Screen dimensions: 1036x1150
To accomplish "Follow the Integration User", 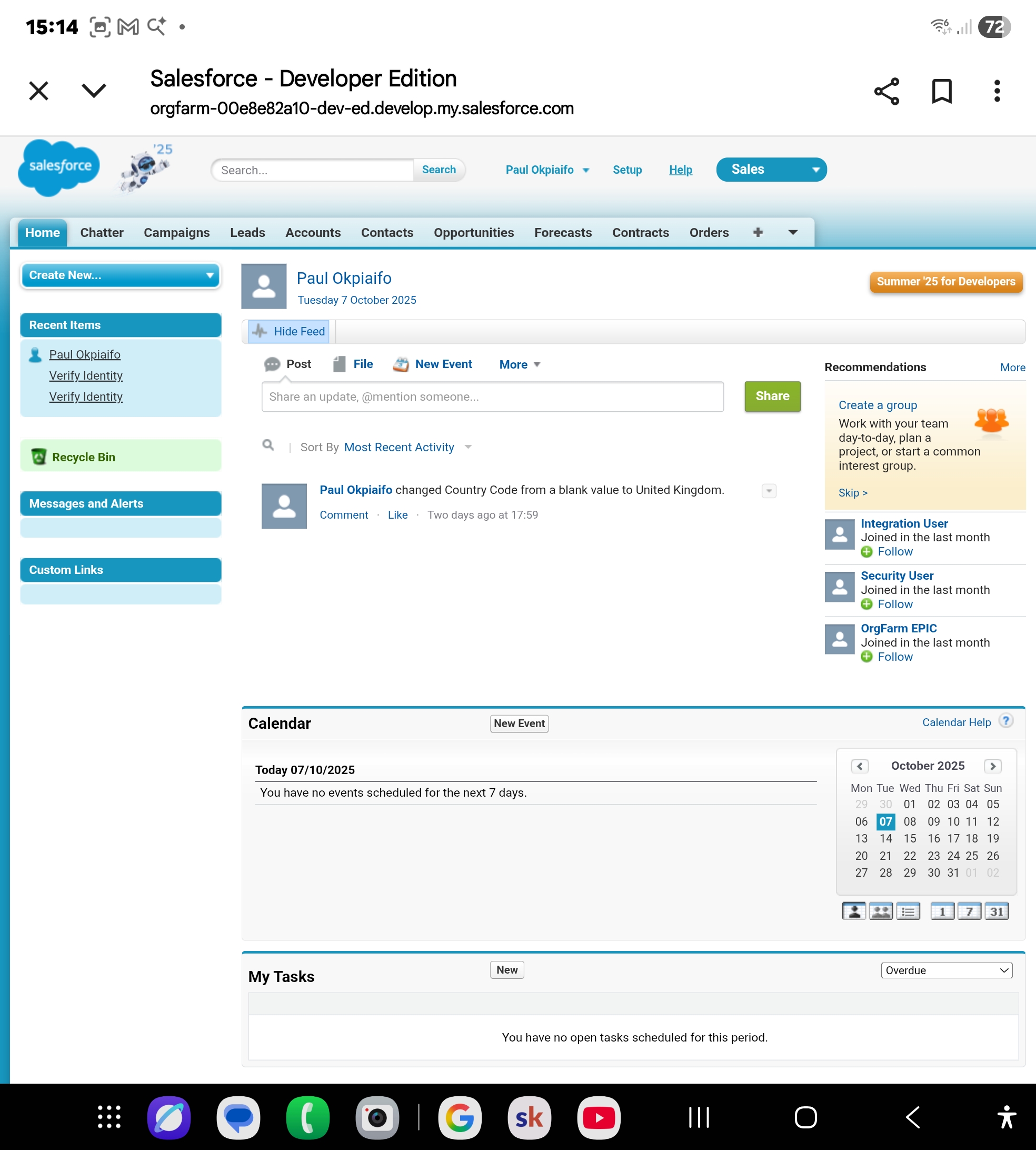I will (x=894, y=551).
